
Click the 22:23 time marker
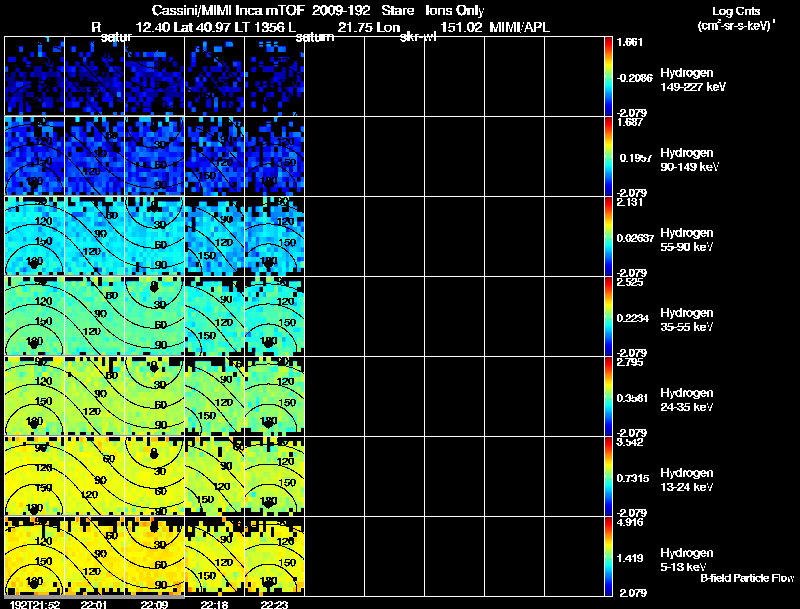[x=274, y=603]
